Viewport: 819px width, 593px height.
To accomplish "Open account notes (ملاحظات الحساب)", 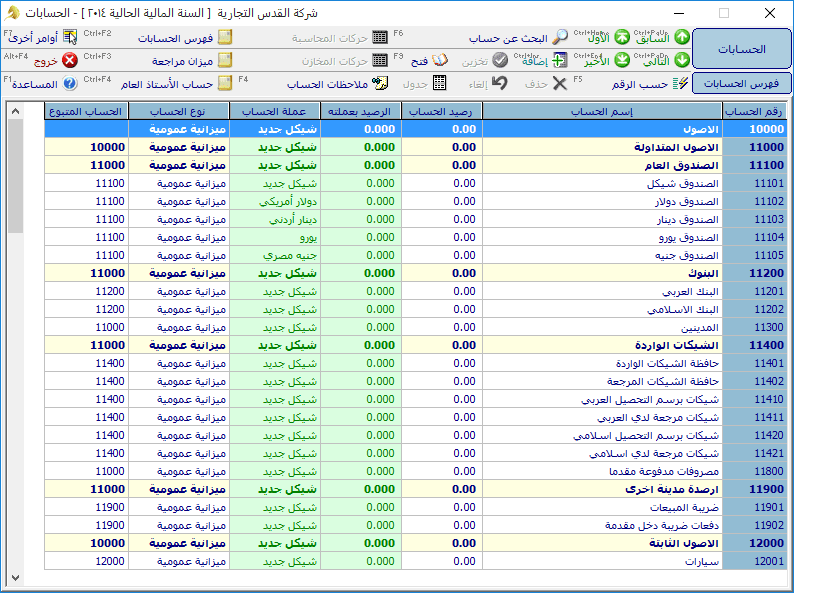I will pyautogui.click(x=380, y=84).
